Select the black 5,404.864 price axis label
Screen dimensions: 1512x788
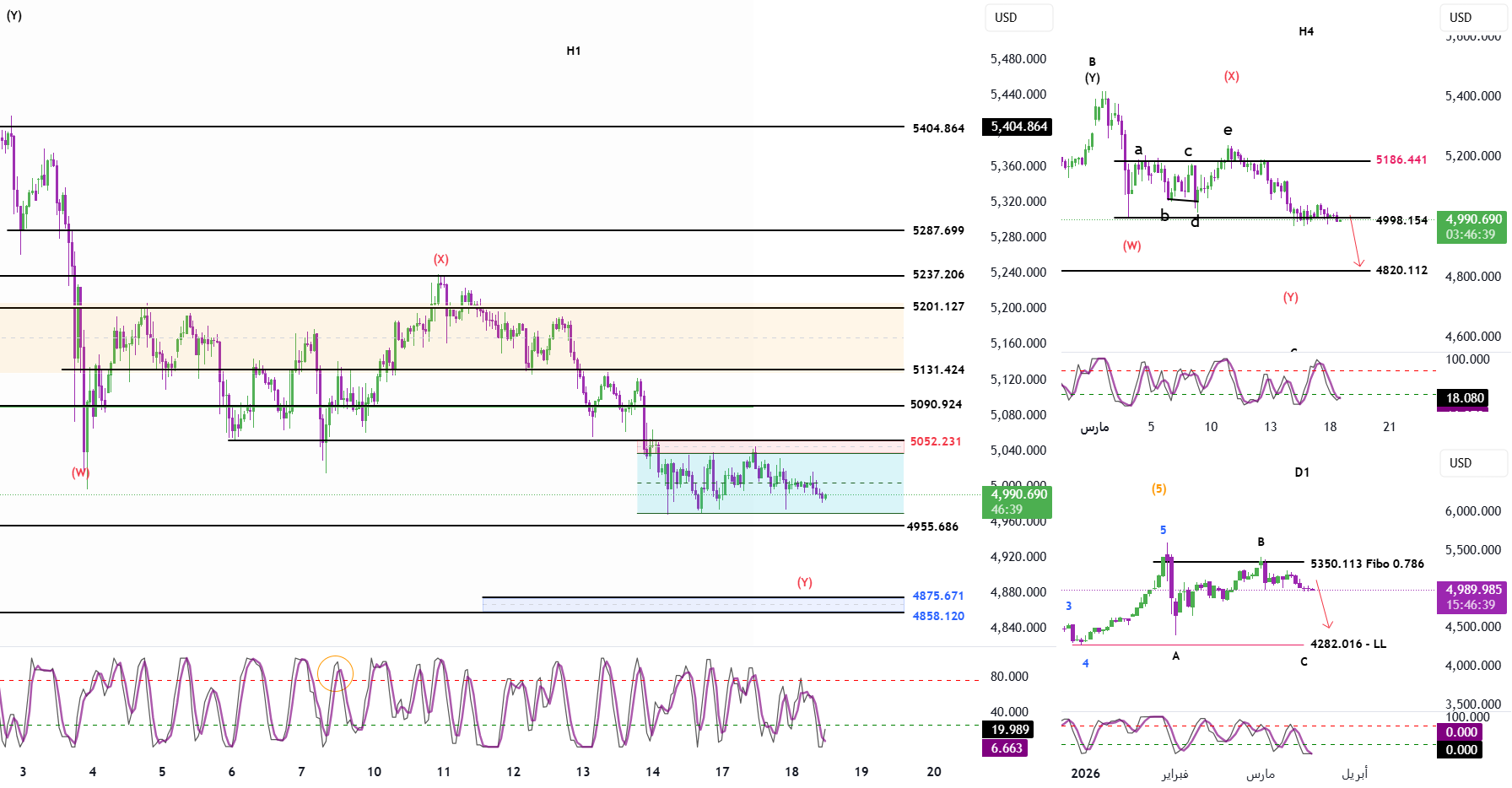tap(1018, 127)
